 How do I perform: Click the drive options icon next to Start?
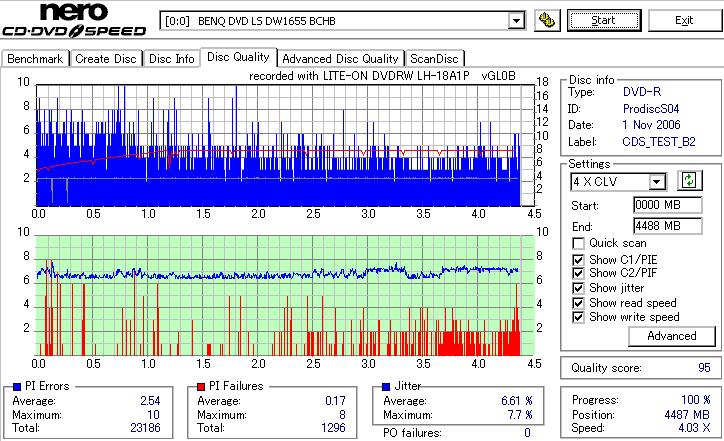pos(547,21)
